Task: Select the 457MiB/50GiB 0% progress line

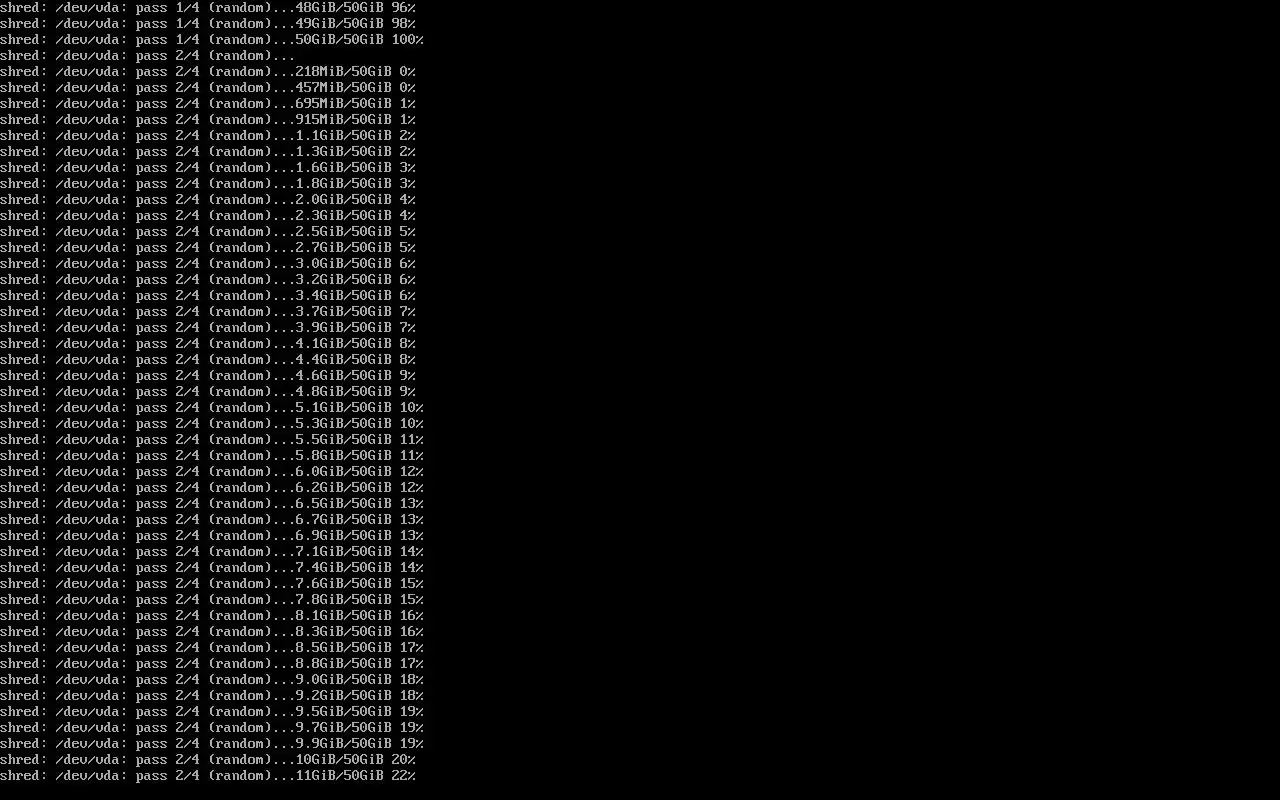Action: (208, 88)
